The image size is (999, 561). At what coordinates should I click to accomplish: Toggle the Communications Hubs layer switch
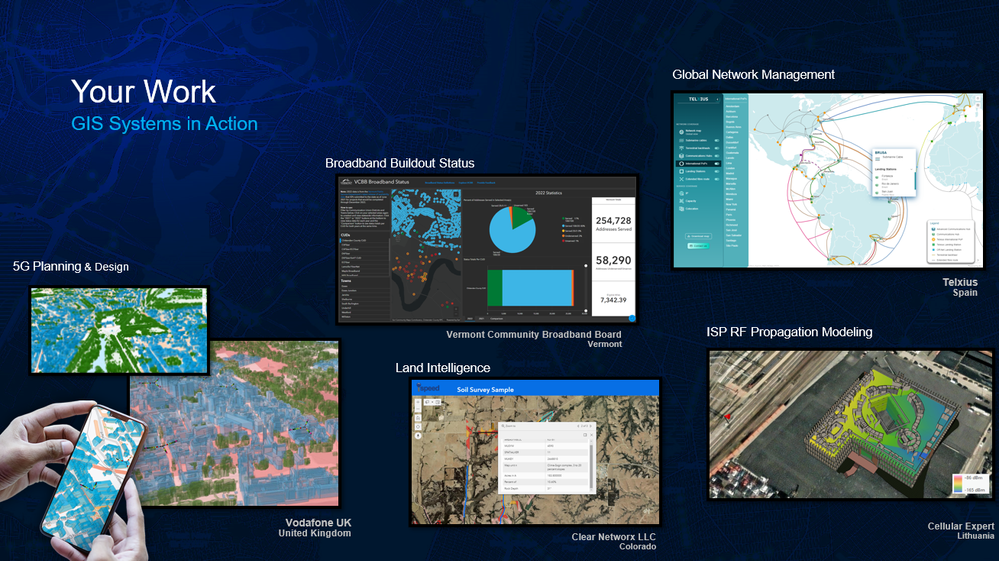click(717, 156)
